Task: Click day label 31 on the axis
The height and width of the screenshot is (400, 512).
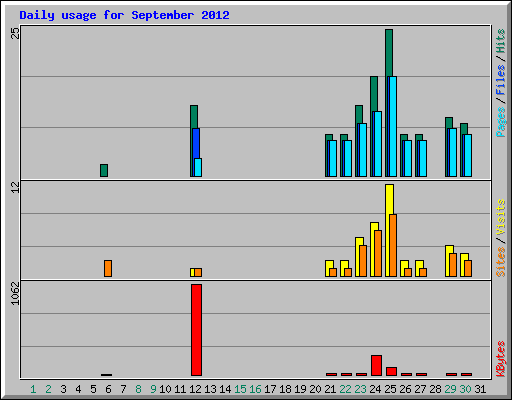Action: click(x=480, y=389)
